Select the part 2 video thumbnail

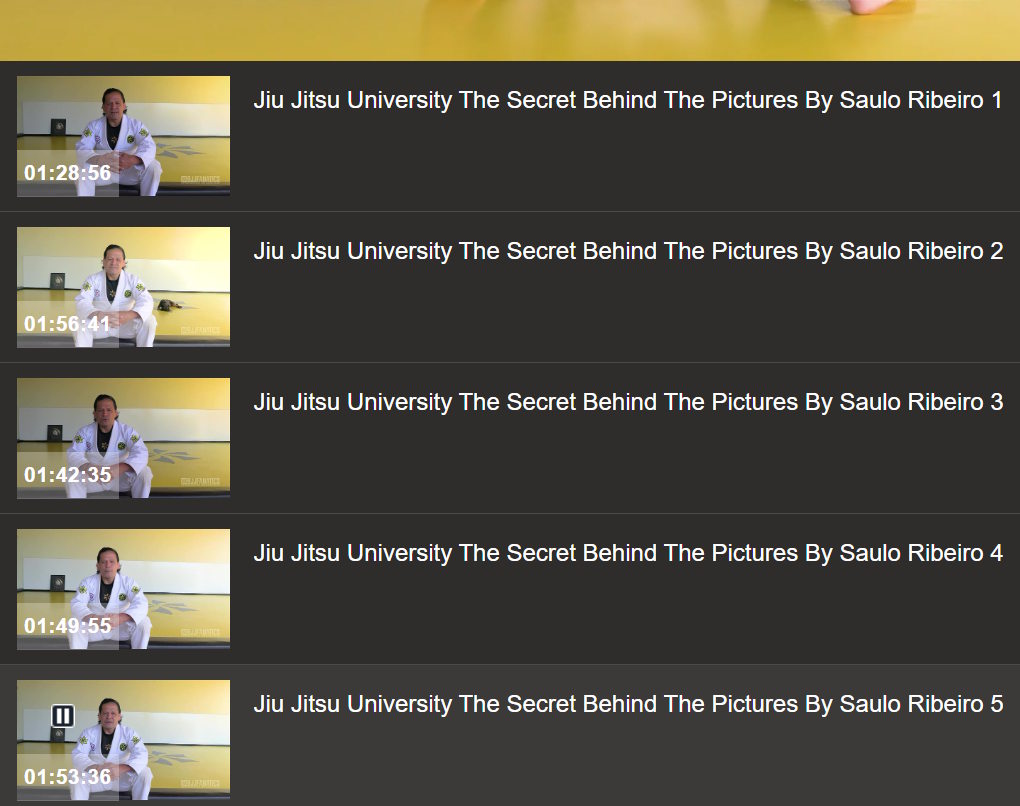(123, 286)
